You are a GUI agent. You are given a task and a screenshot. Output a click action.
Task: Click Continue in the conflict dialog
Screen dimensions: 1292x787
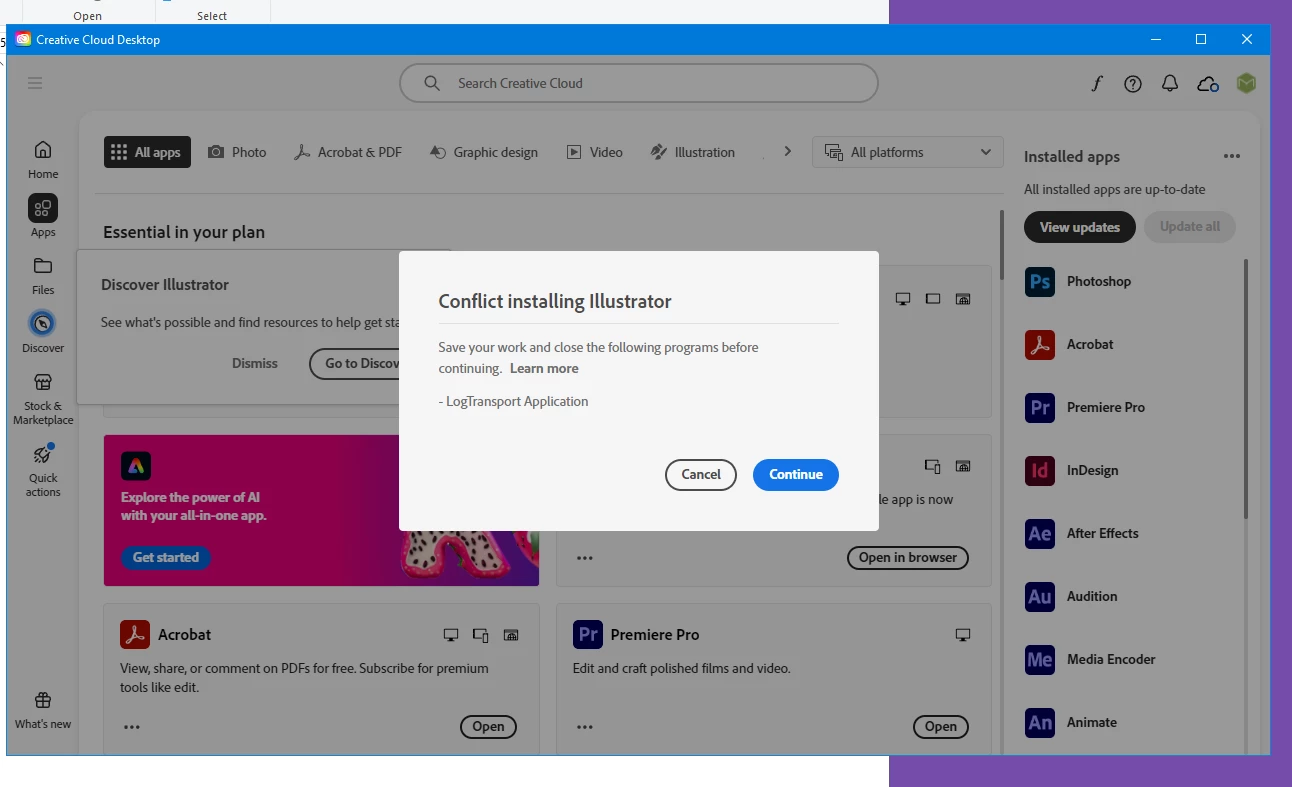[x=796, y=475]
